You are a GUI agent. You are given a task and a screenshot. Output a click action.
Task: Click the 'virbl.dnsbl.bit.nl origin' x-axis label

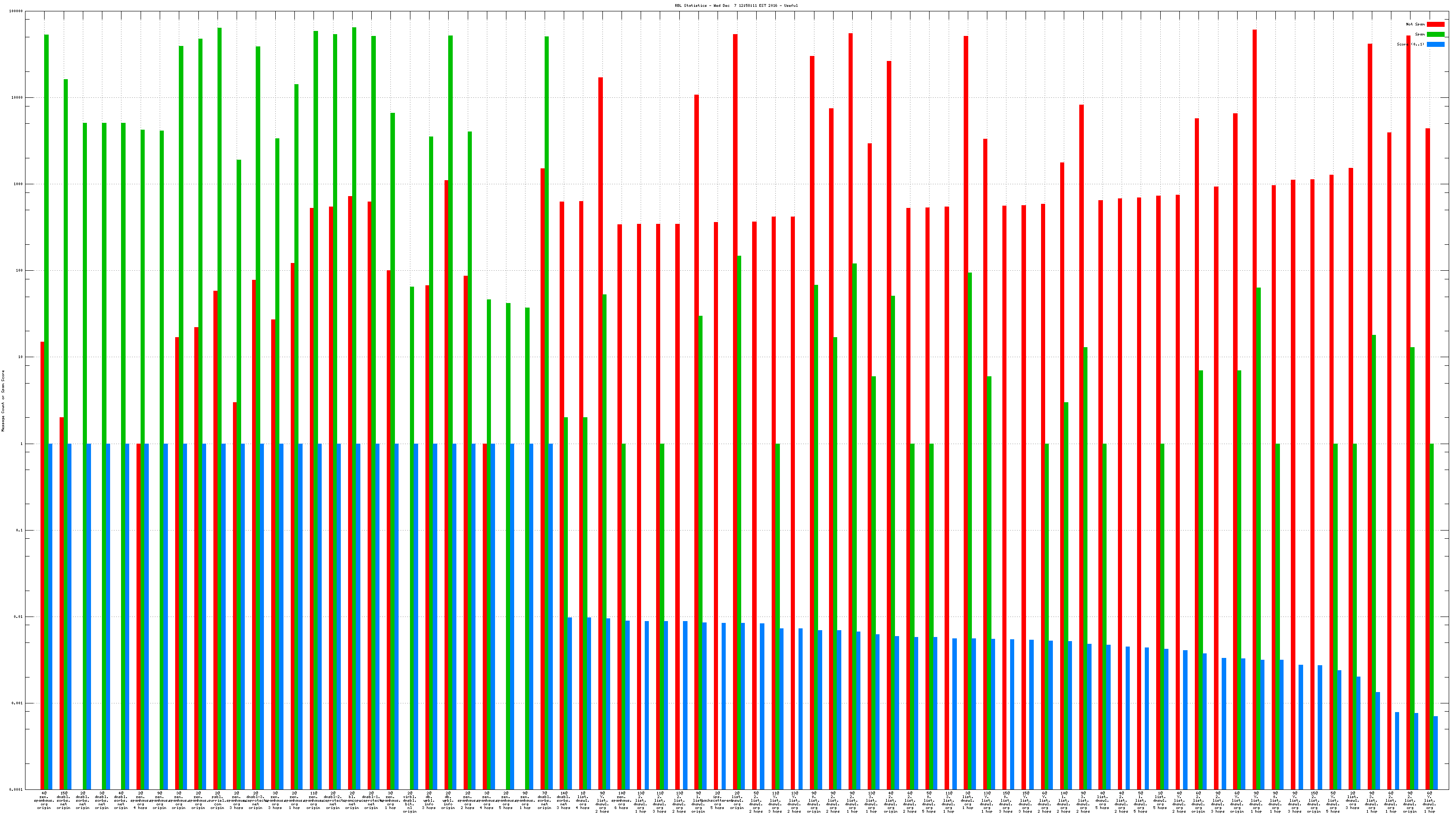[410, 802]
